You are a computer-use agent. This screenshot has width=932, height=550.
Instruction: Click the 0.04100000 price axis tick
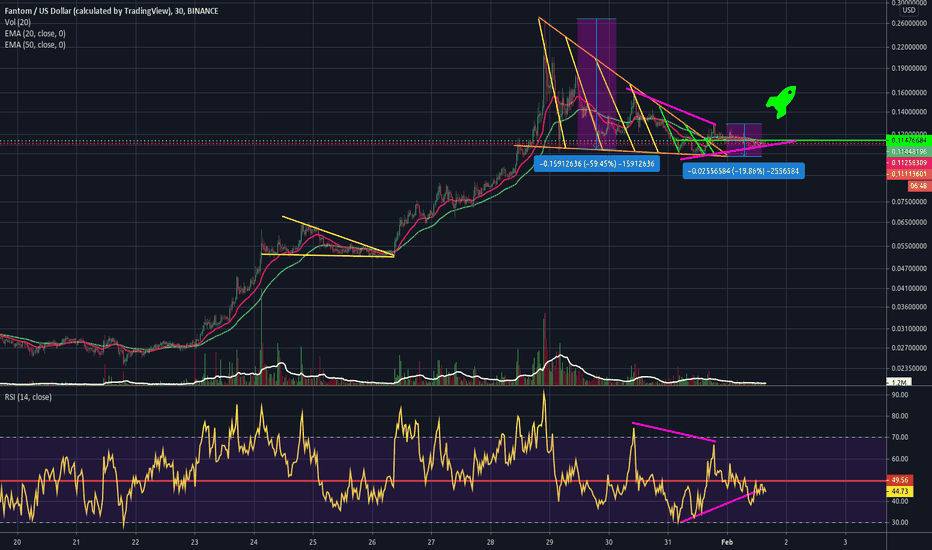point(909,288)
